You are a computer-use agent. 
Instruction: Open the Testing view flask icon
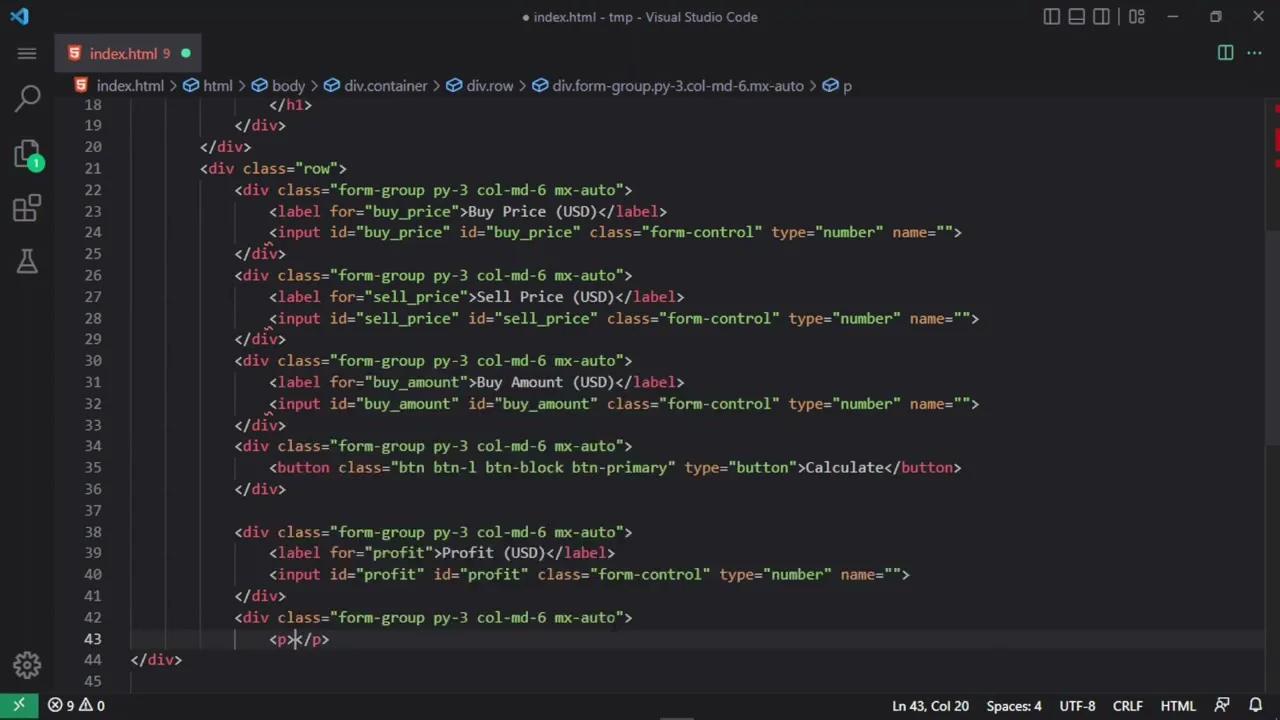click(x=27, y=262)
